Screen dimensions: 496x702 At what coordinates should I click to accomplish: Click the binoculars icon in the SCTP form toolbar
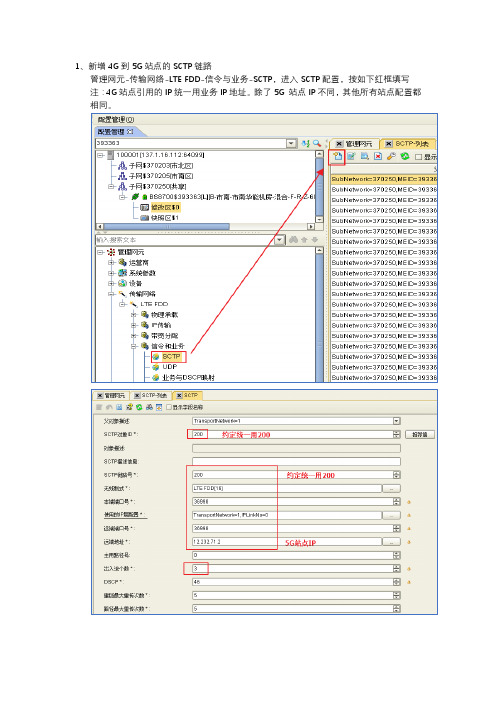(x=150, y=407)
